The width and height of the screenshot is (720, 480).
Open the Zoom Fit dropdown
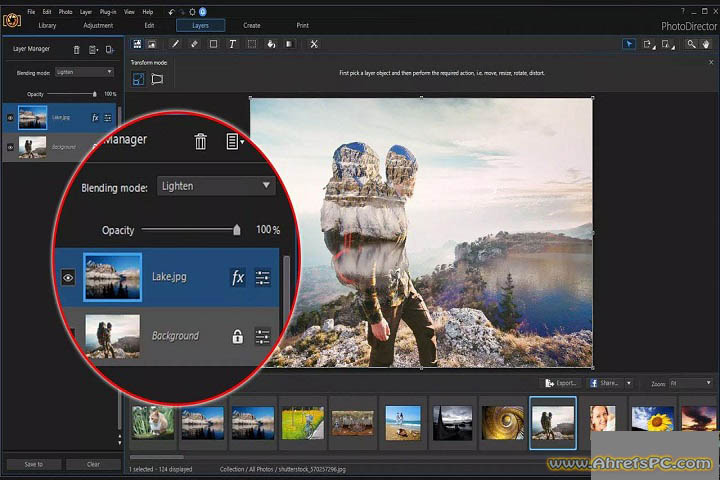[x=691, y=383]
